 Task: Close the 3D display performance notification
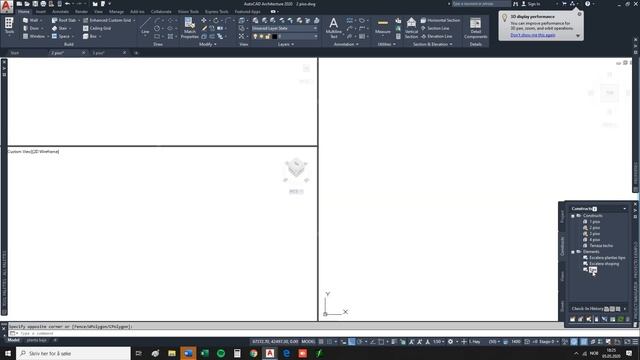(x=579, y=14)
